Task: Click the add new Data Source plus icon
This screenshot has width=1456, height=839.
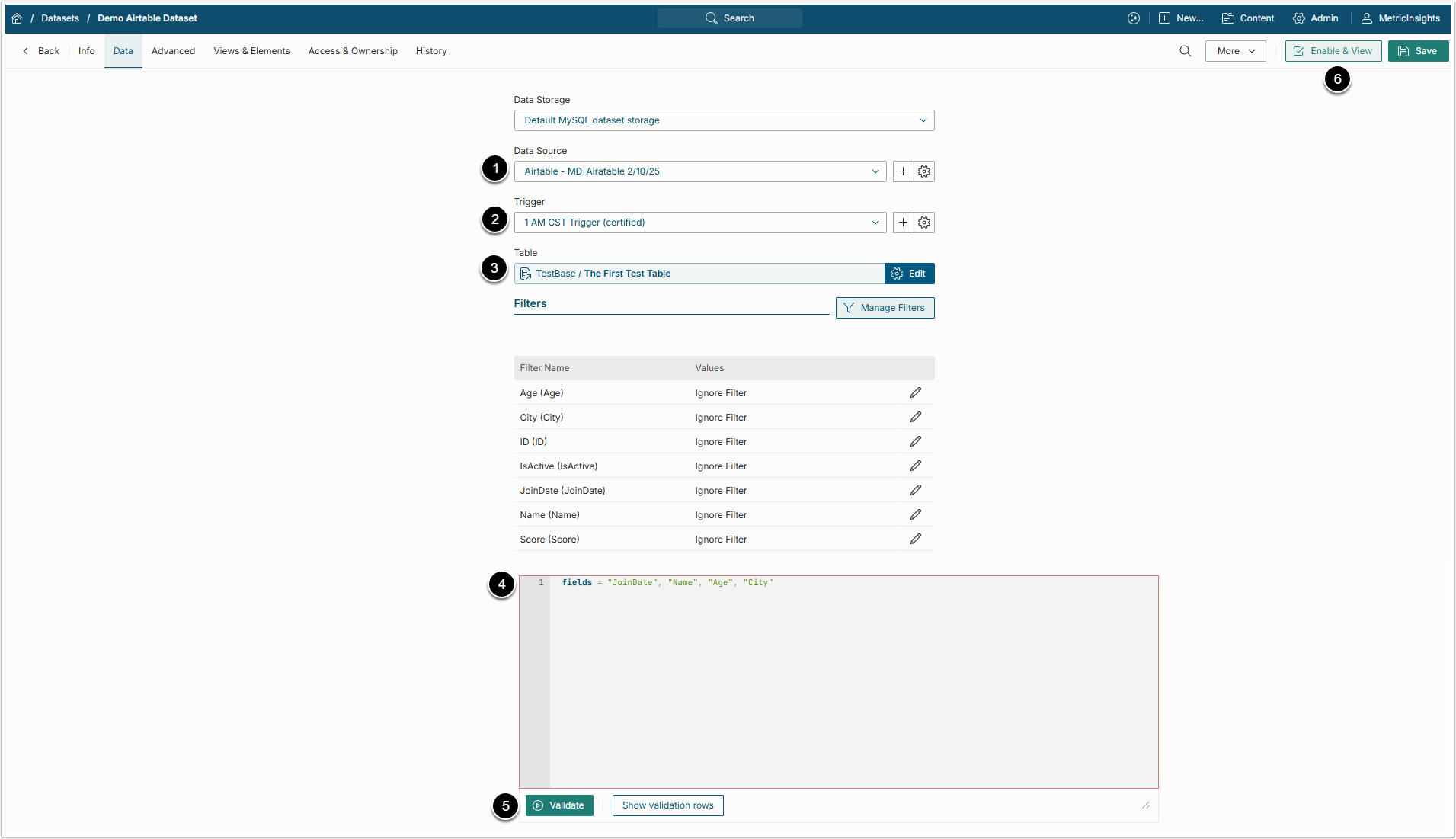Action: coord(903,171)
